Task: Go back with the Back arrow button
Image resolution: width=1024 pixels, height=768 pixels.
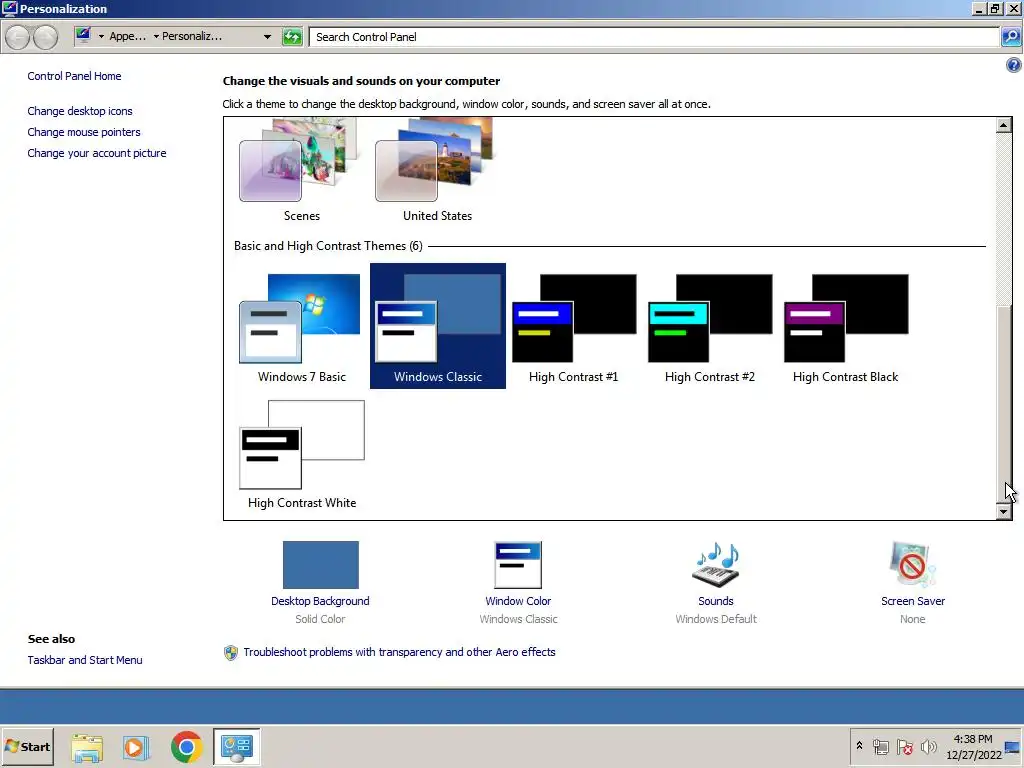Action: [x=18, y=37]
